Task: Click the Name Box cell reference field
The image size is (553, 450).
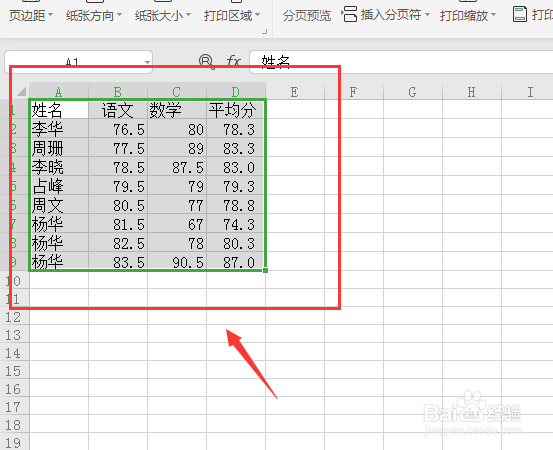Action: pyautogui.click(x=78, y=62)
